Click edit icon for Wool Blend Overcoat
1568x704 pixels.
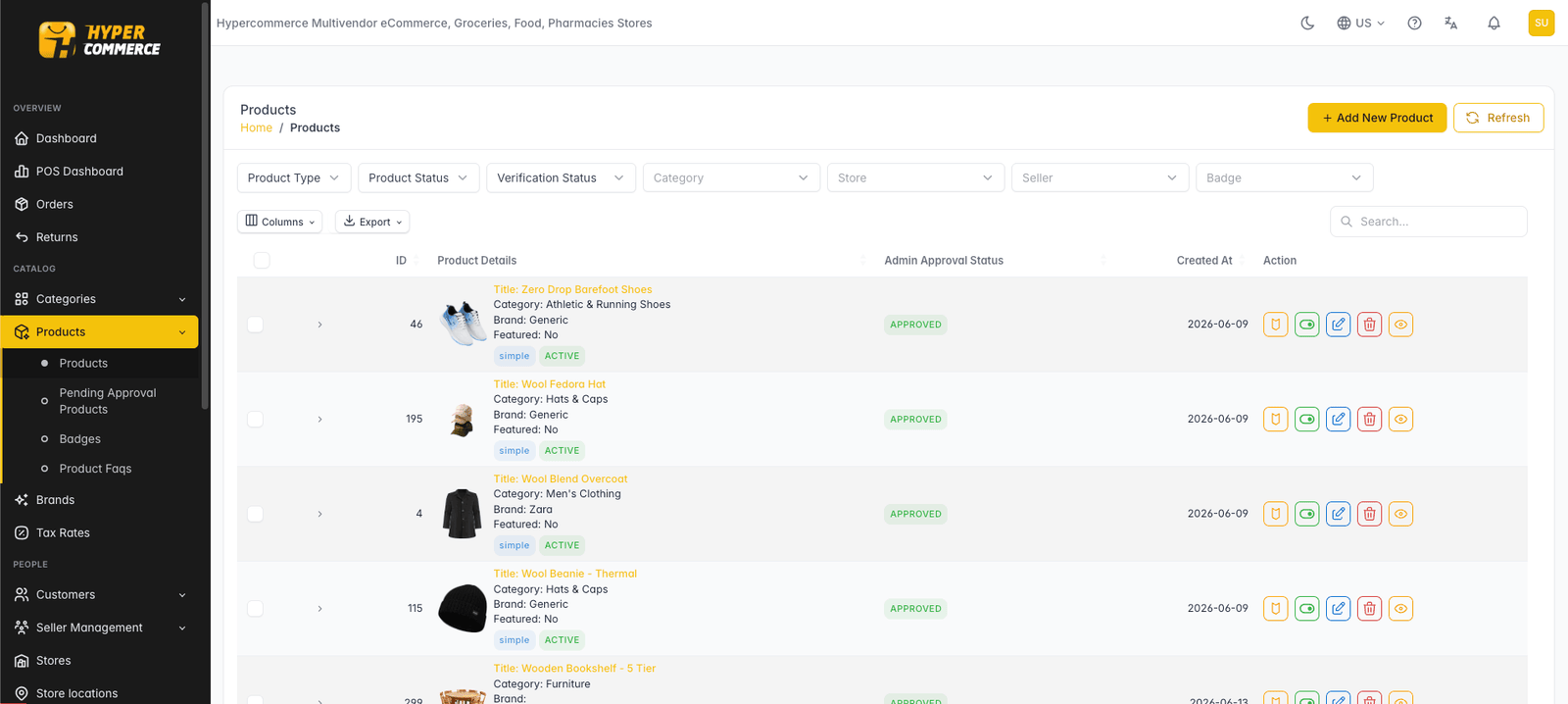click(x=1339, y=514)
